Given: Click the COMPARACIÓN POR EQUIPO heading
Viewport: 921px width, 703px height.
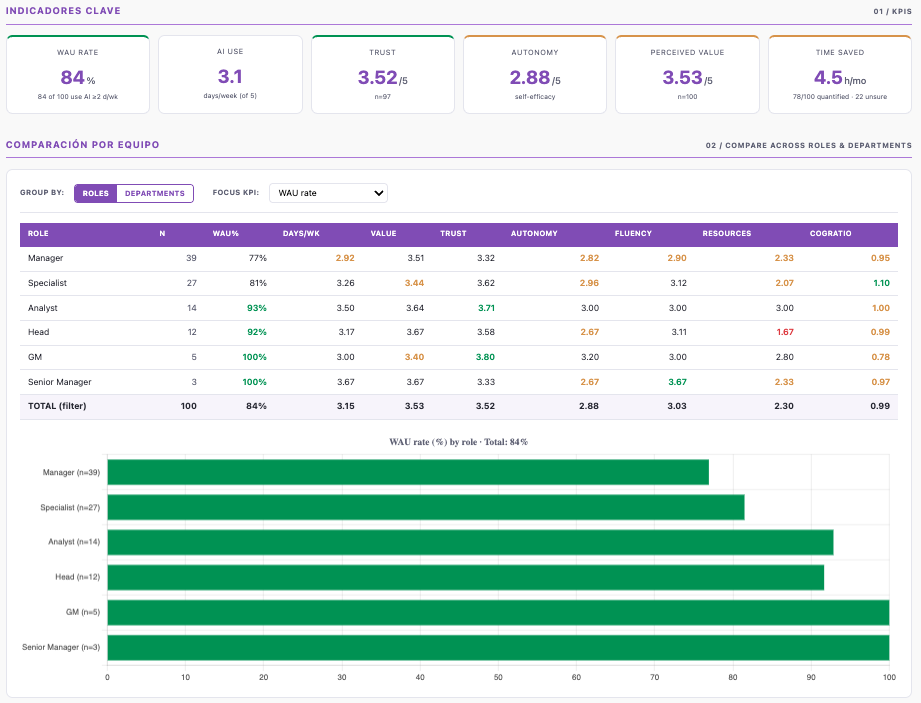Looking at the screenshot, I should click(83, 144).
